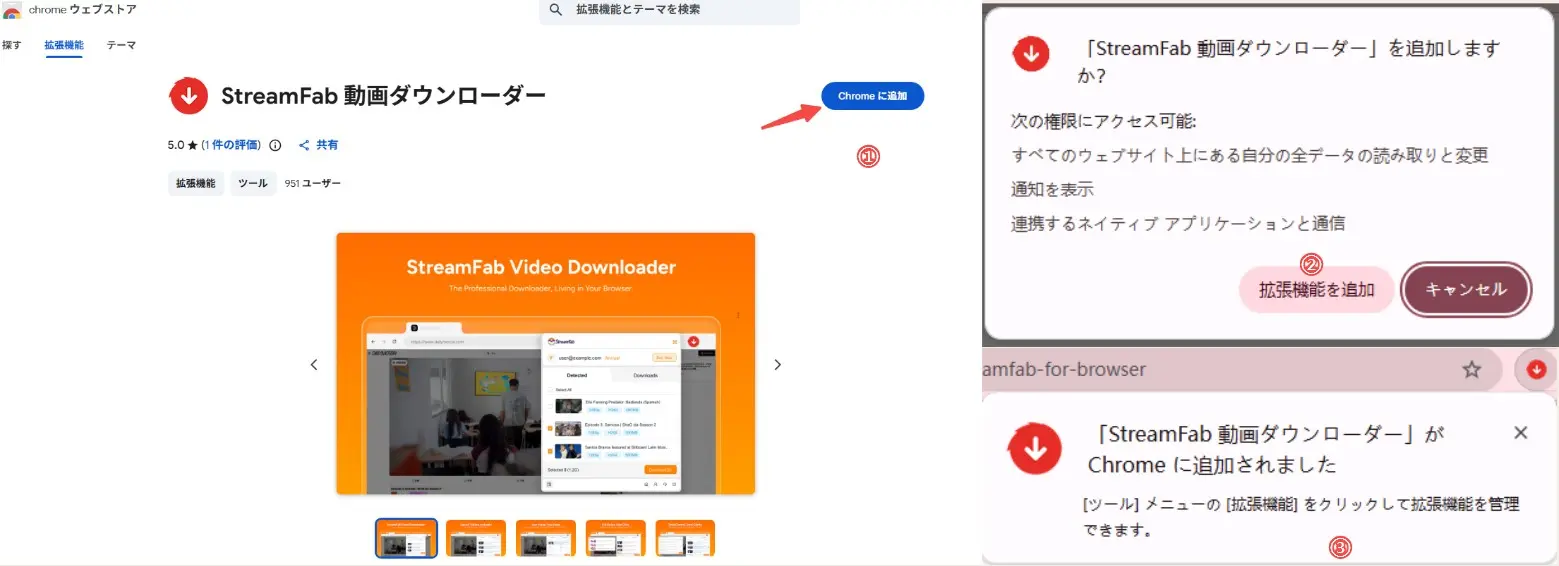Click the StreamFab extension icon in the browser toolbar

tap(1537, 370)
